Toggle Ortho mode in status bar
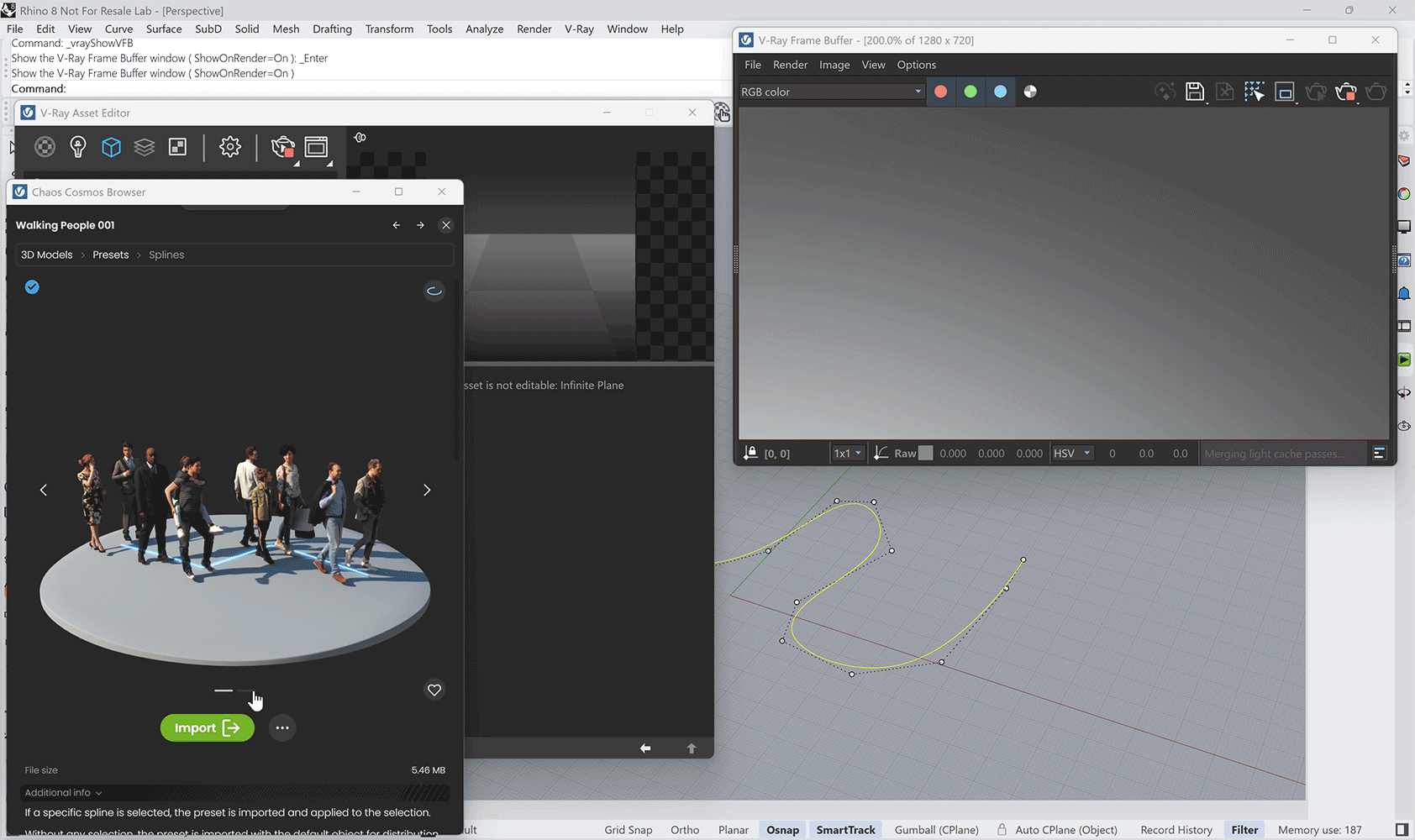The image size is (1415, 840). (685, 830)
